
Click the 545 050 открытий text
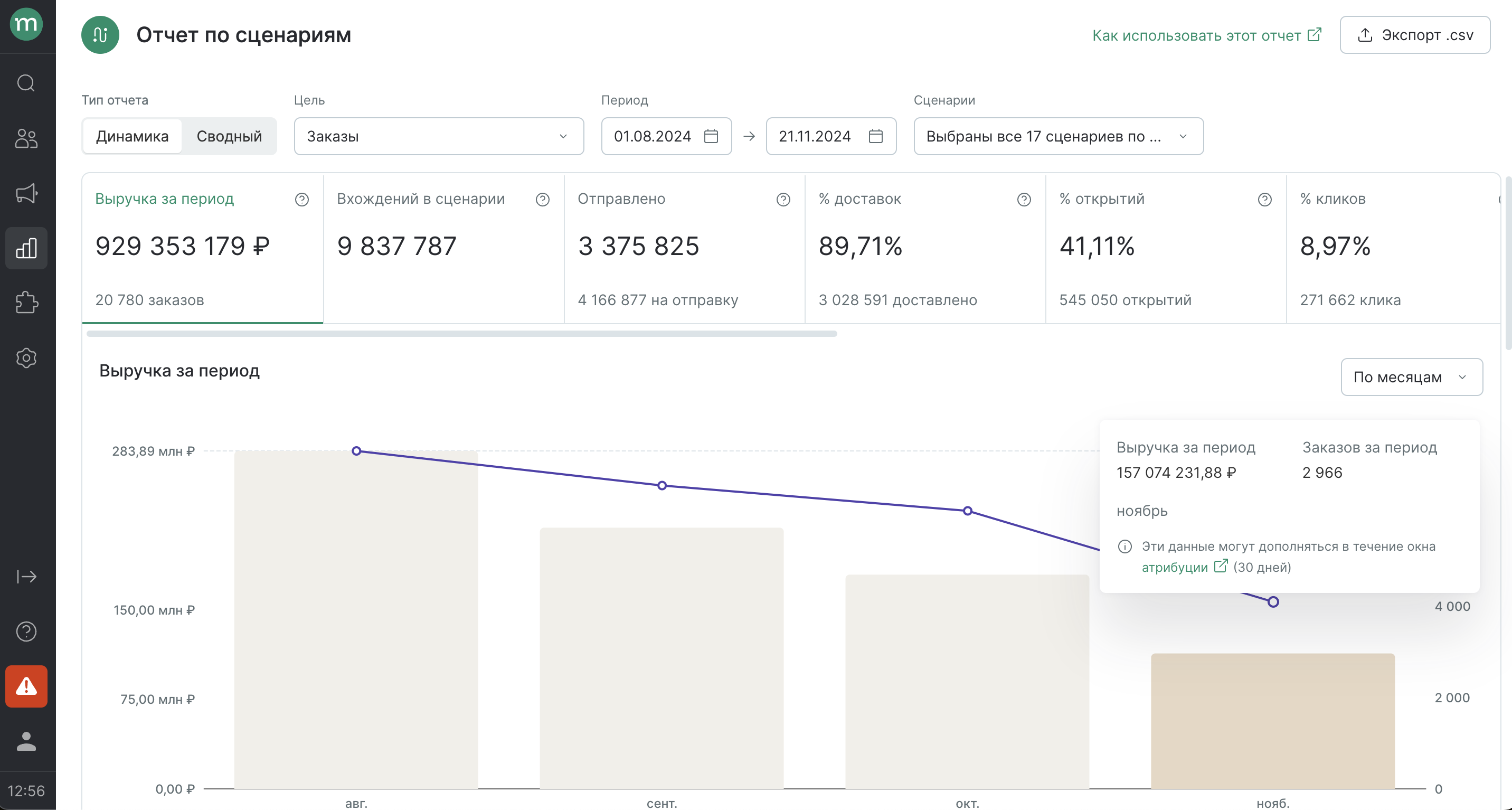[1125, 300]
